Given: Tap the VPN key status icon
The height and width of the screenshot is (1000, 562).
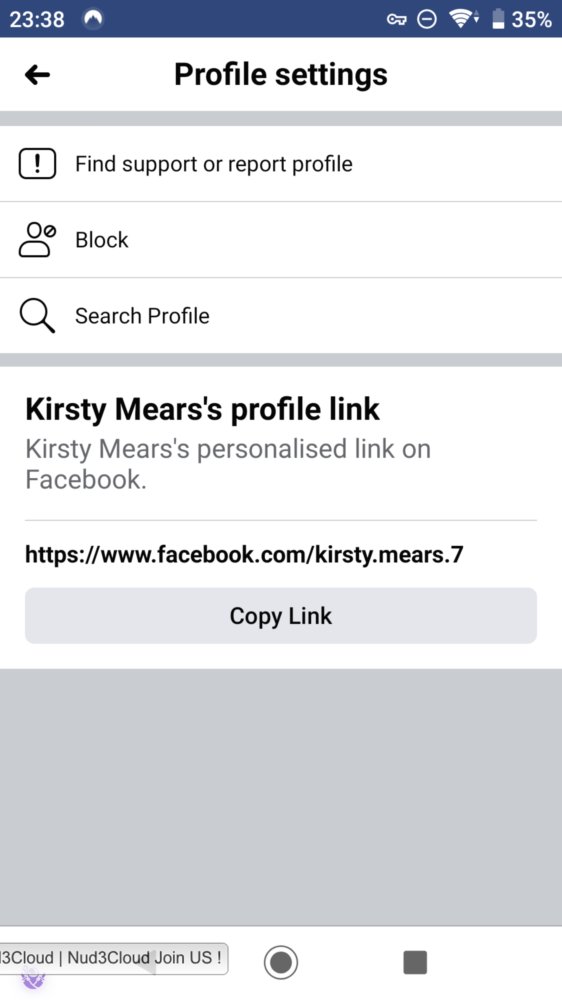Looking at the screenshot, I should coord(397,20).
